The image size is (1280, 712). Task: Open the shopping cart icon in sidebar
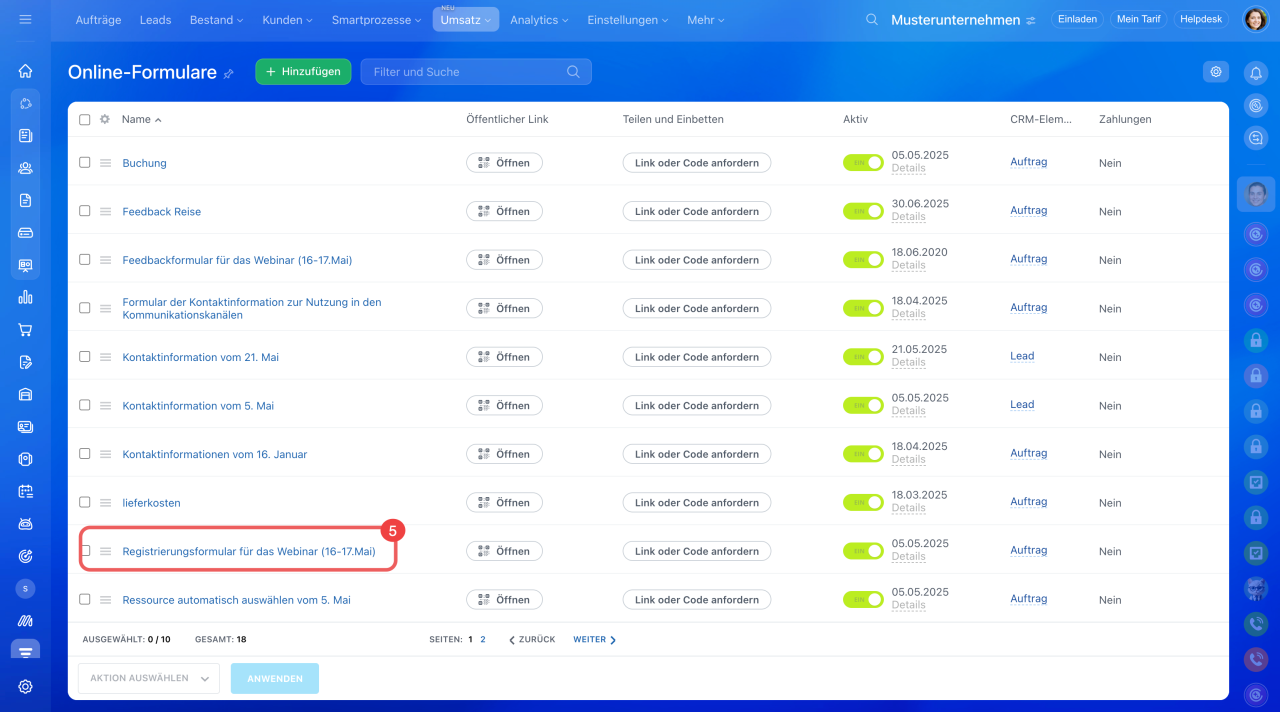coord(25,329)
